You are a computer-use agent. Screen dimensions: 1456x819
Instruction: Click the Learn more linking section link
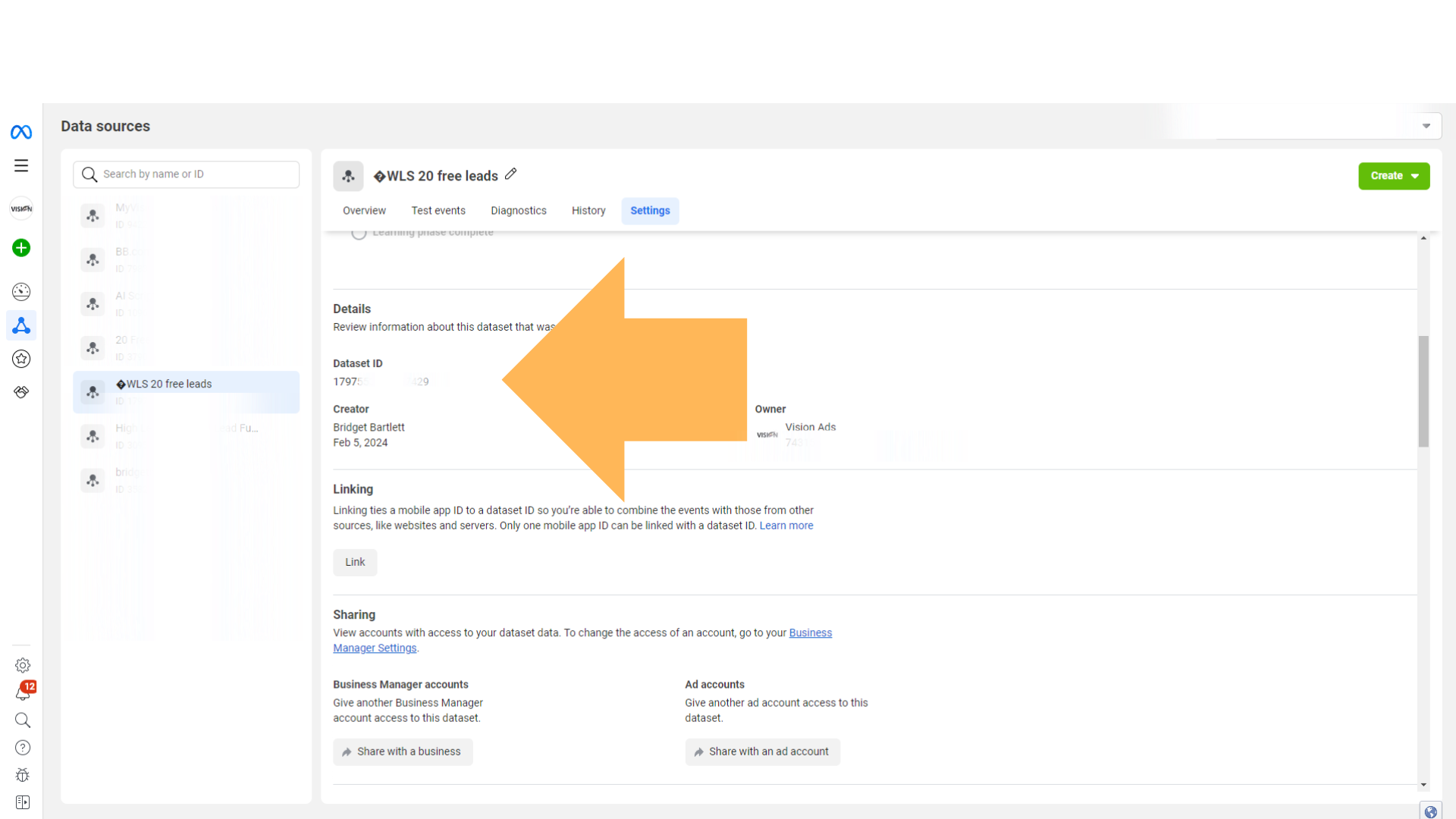787,525
